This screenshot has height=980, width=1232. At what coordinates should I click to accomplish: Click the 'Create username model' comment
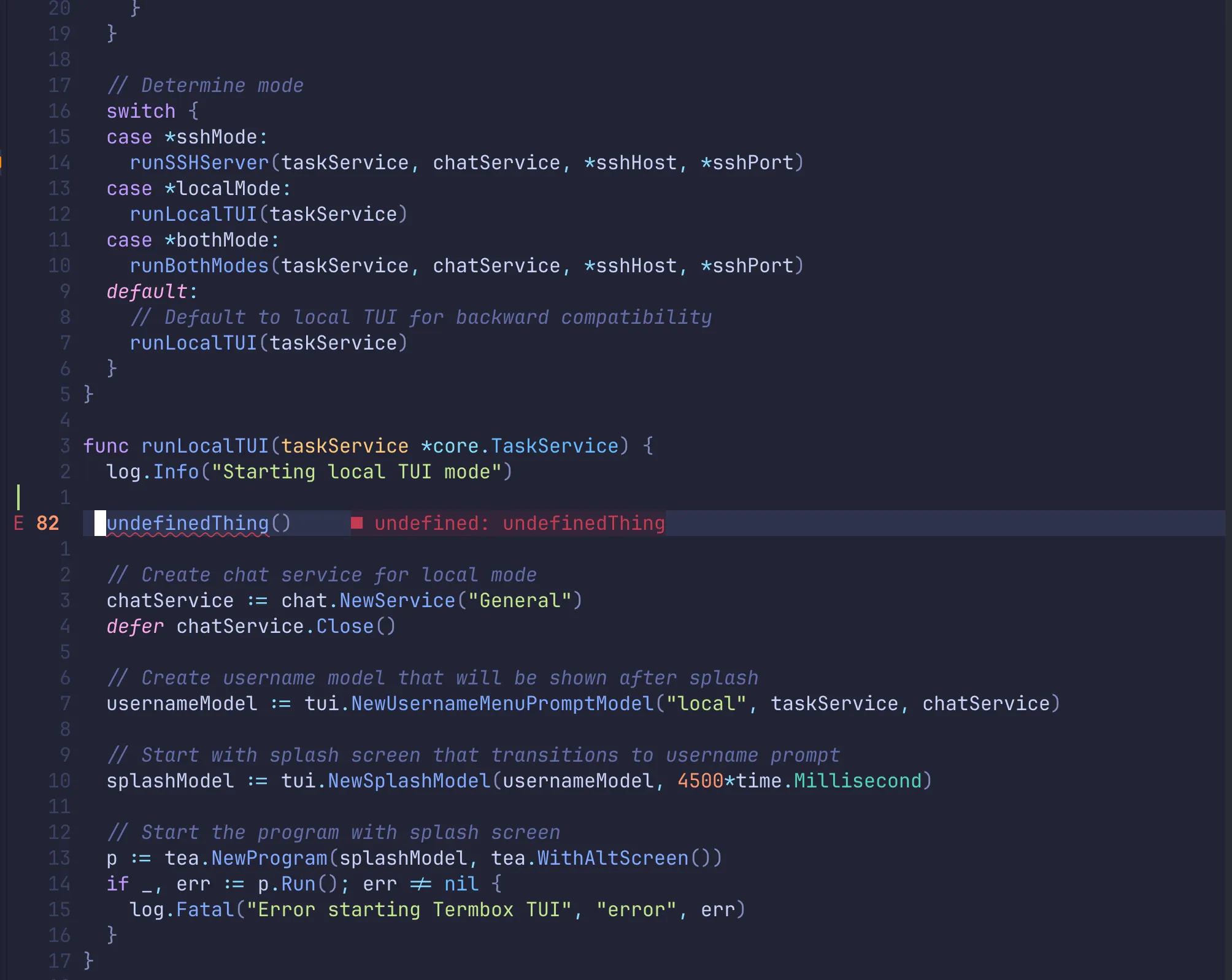point(433,678)
